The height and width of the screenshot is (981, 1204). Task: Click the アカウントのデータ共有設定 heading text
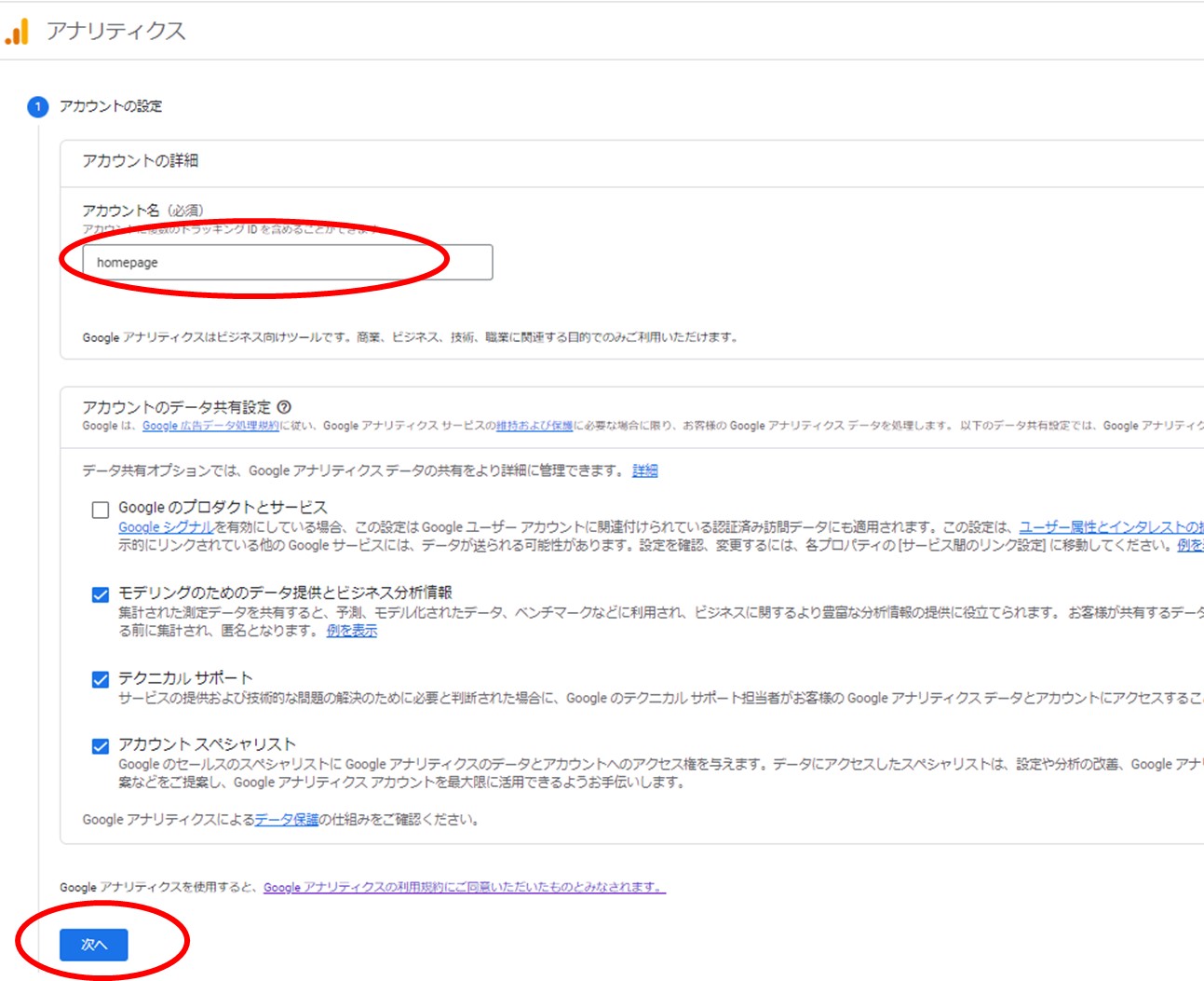(x=176, y=407)
